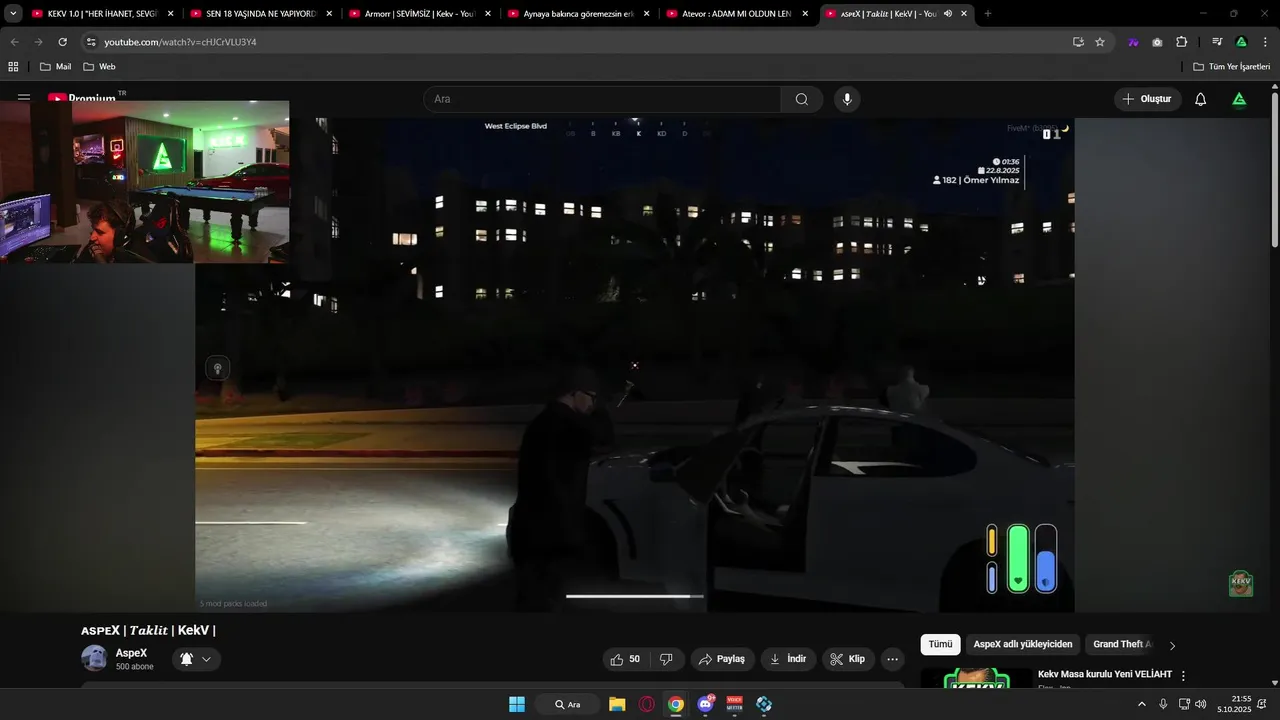This screenshot has height=720, width=1280.
Task: Select the Tümü filter chip
Action: [x=940, y=645]
